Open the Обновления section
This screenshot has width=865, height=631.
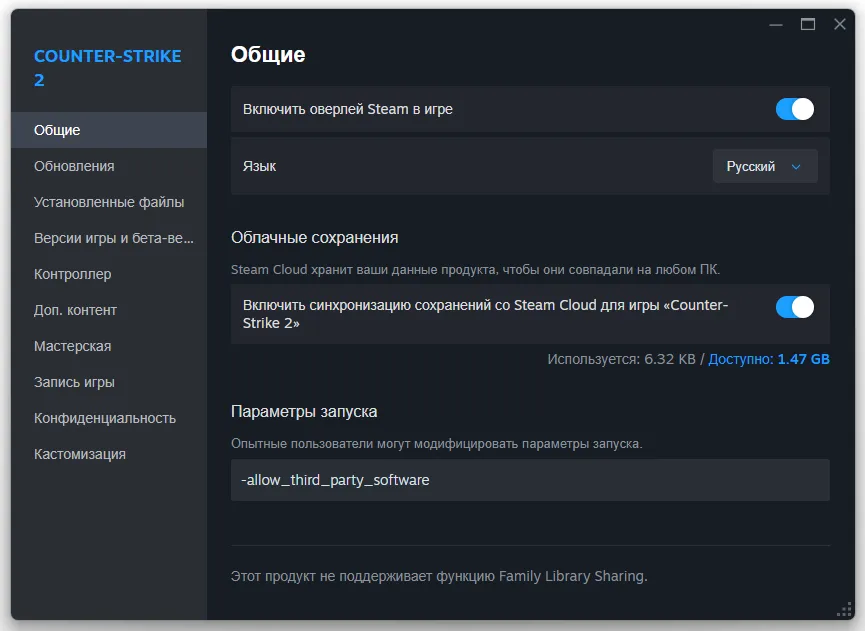(109, 166)
